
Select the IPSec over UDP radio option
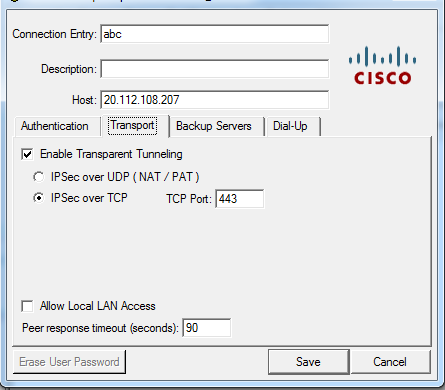[x=39, y=177]
